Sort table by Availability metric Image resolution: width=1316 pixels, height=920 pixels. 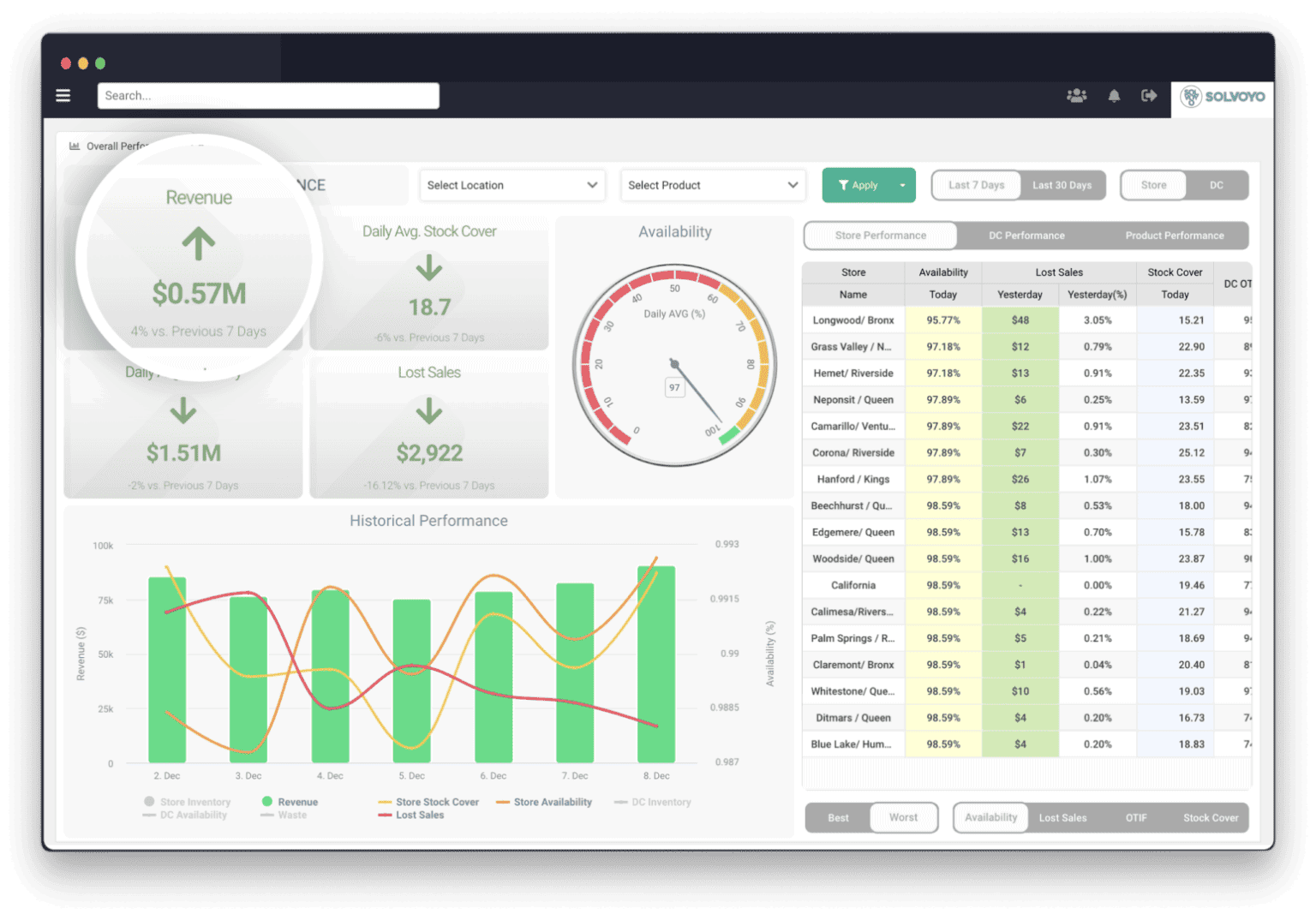990,818
